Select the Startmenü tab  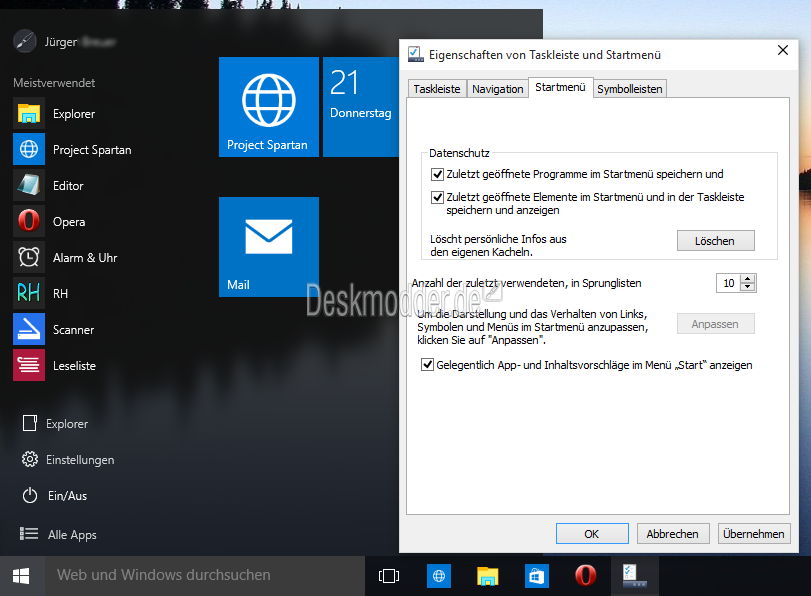[x=560, y=87]
